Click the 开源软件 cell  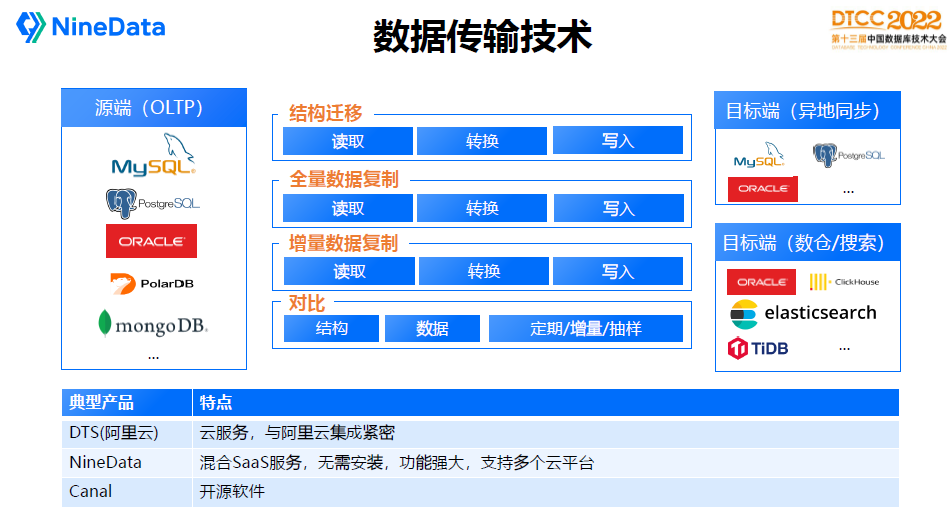[x=546, y=492]
